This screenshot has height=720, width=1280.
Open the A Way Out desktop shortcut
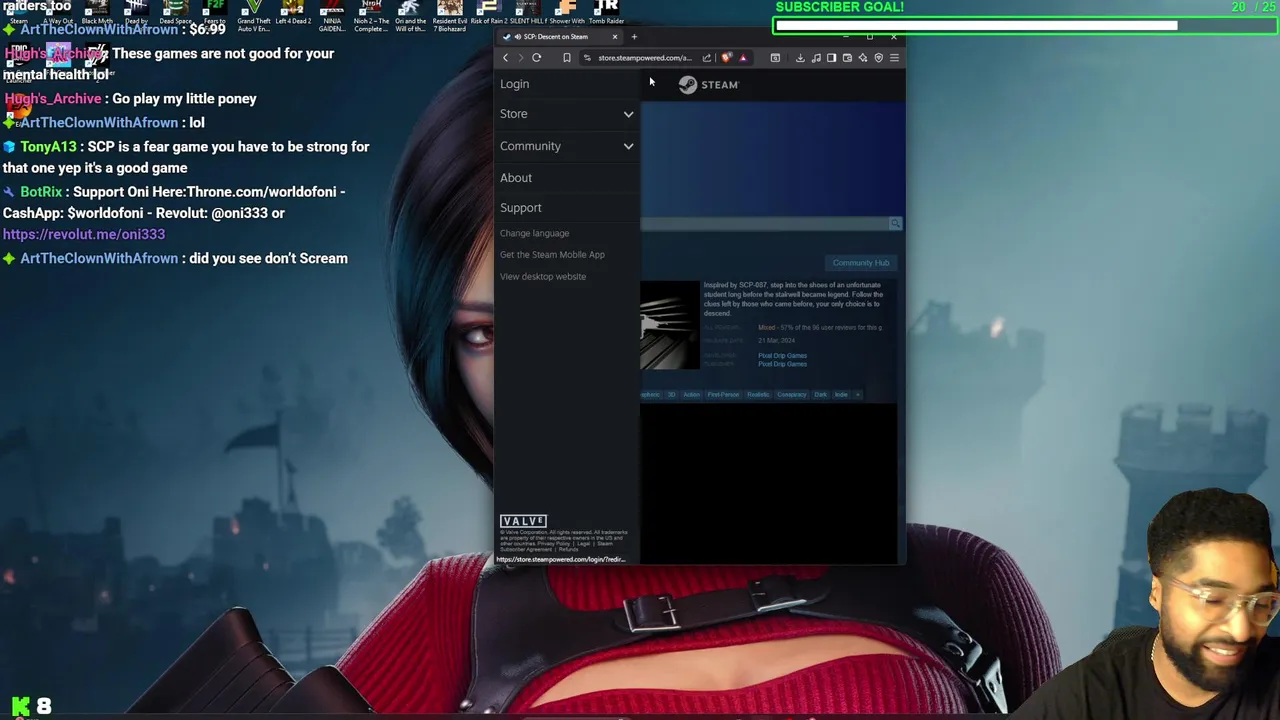click(57, 14)
